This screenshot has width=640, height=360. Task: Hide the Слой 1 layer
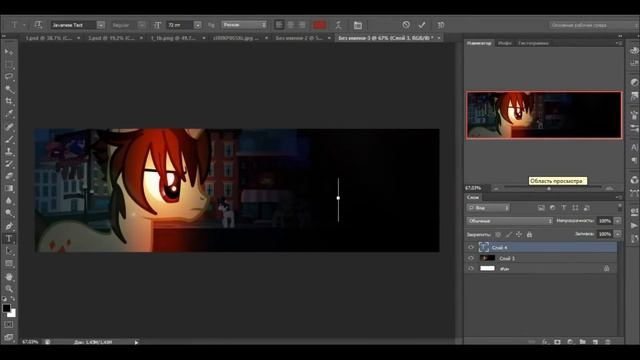[x=471, y=258]
